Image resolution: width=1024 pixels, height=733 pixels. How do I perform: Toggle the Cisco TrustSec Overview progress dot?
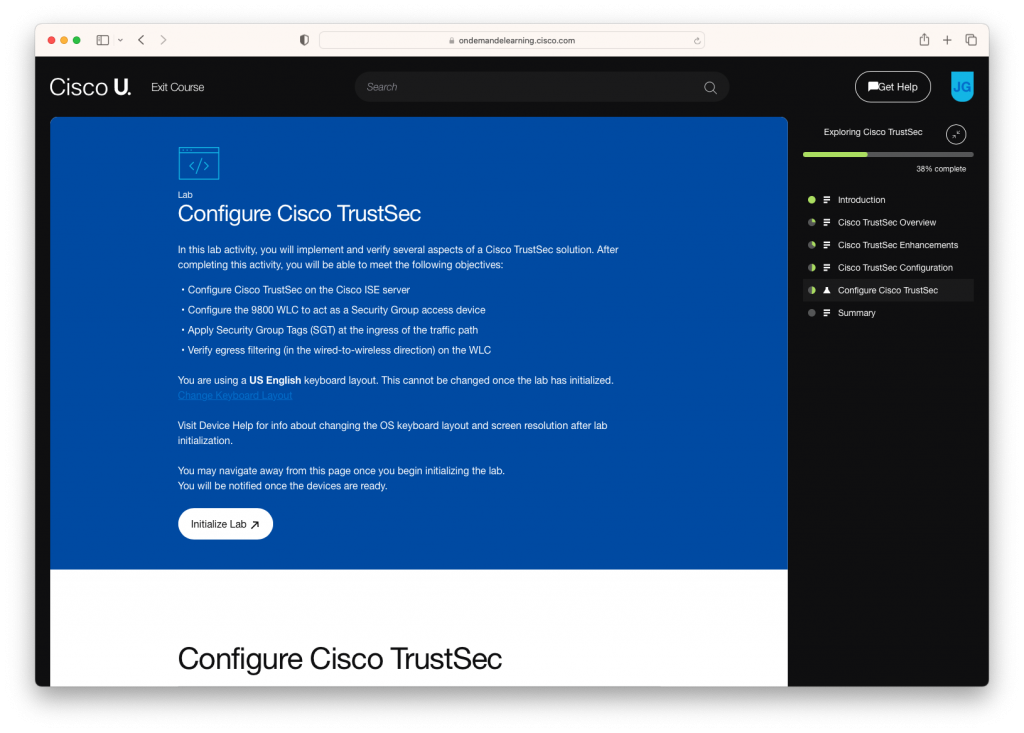[x=811, y=222]
